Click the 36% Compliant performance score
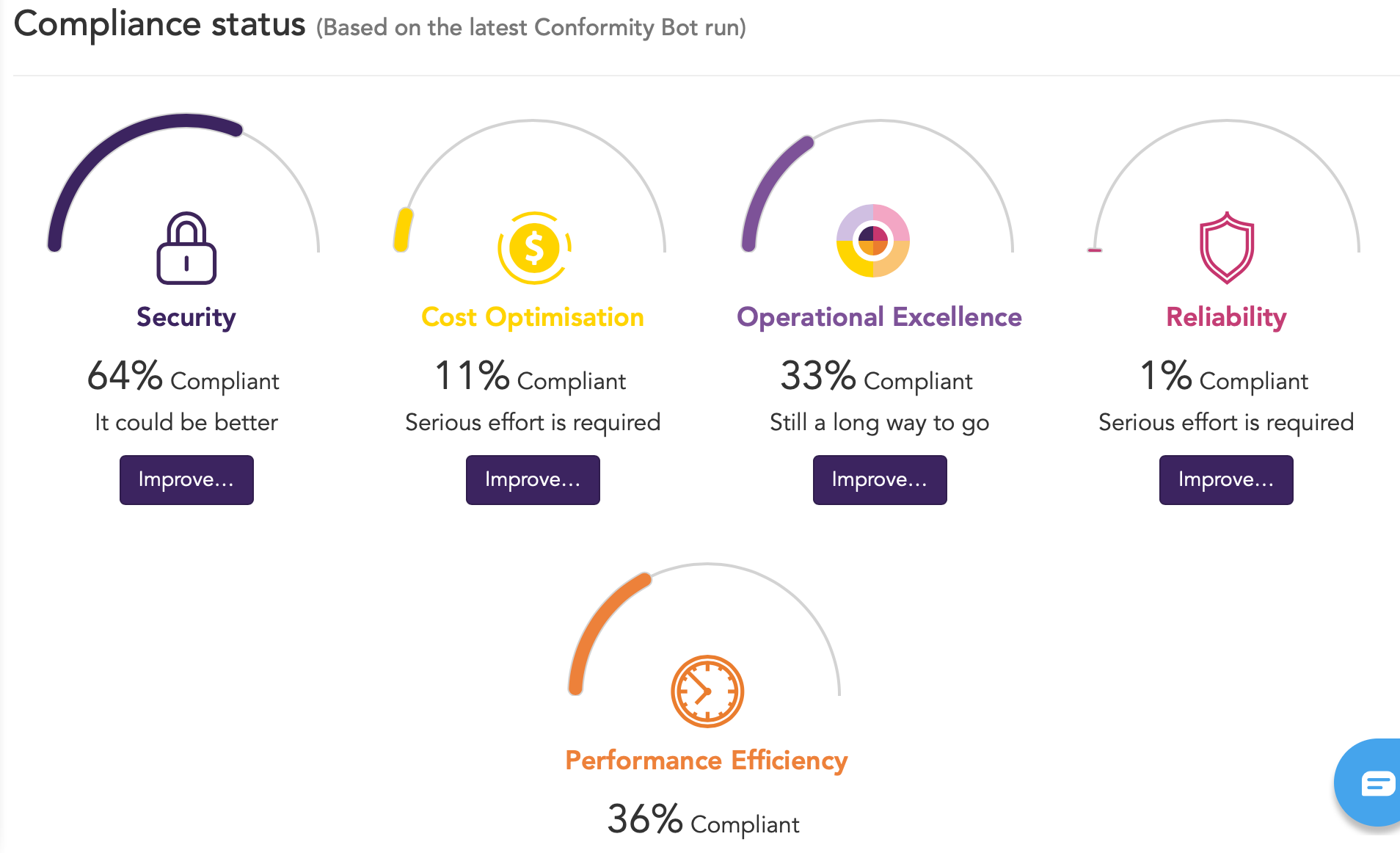This screenshot has width=1400, height=853. (703, 820)
